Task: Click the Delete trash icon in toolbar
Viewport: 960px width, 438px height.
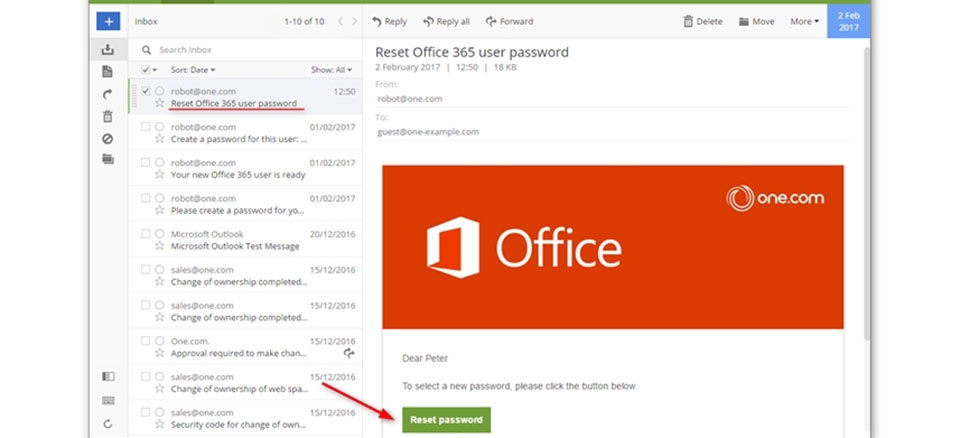Action: point(688,21)
